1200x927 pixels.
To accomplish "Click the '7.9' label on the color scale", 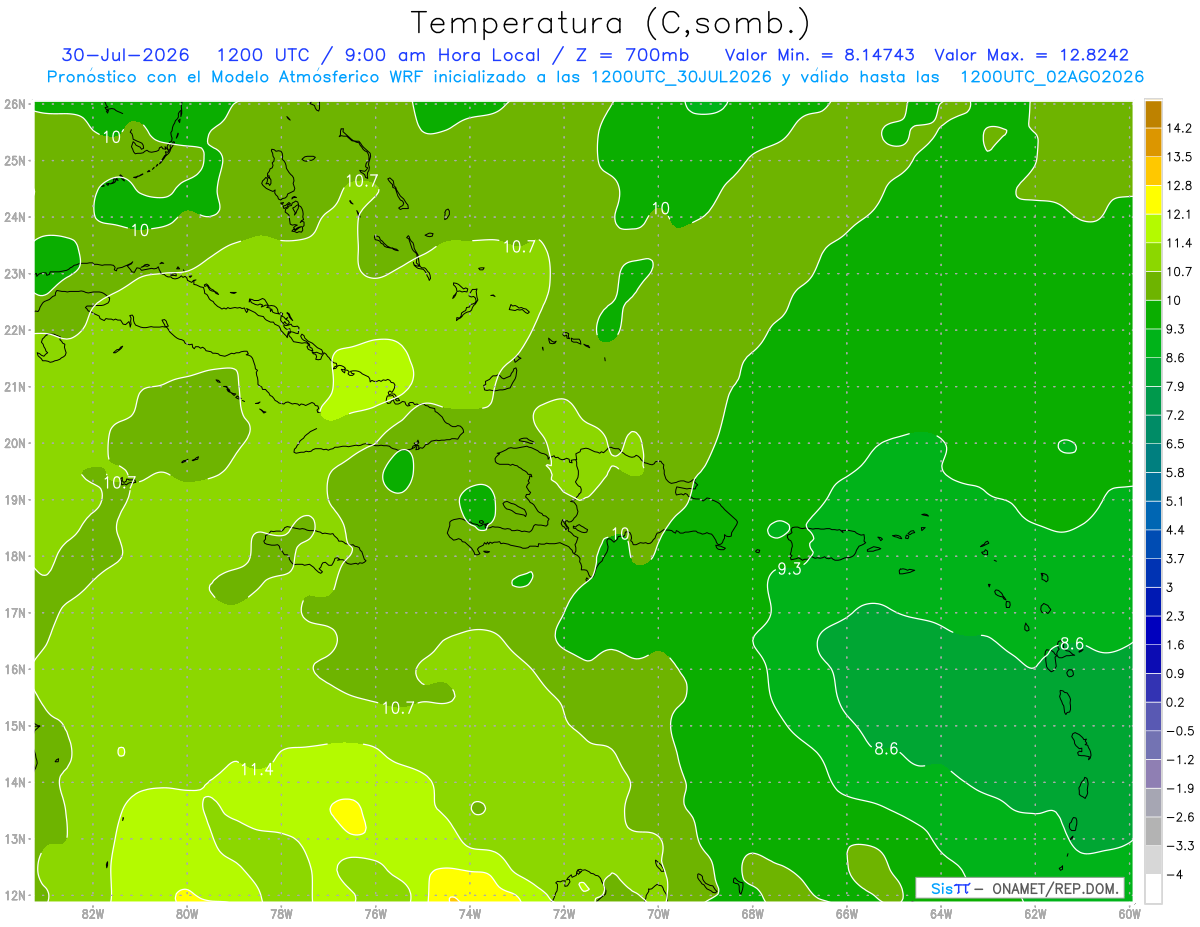I will pos(1176,386).
